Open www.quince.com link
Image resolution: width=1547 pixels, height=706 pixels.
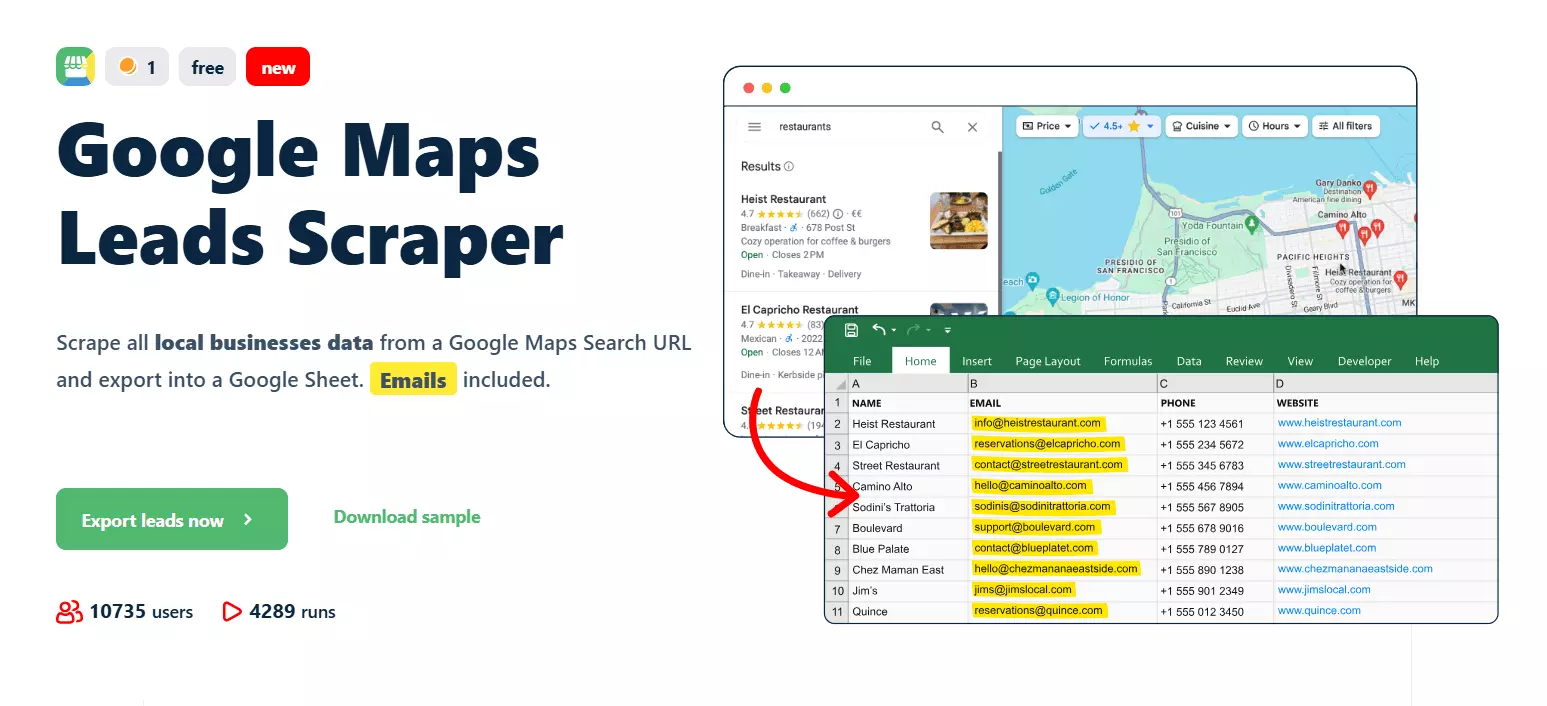[x=1319, y=610]
